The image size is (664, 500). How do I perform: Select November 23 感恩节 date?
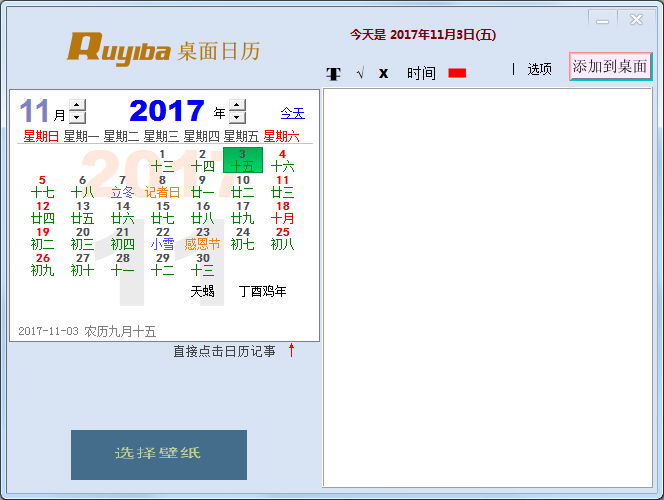coord(202,238)
